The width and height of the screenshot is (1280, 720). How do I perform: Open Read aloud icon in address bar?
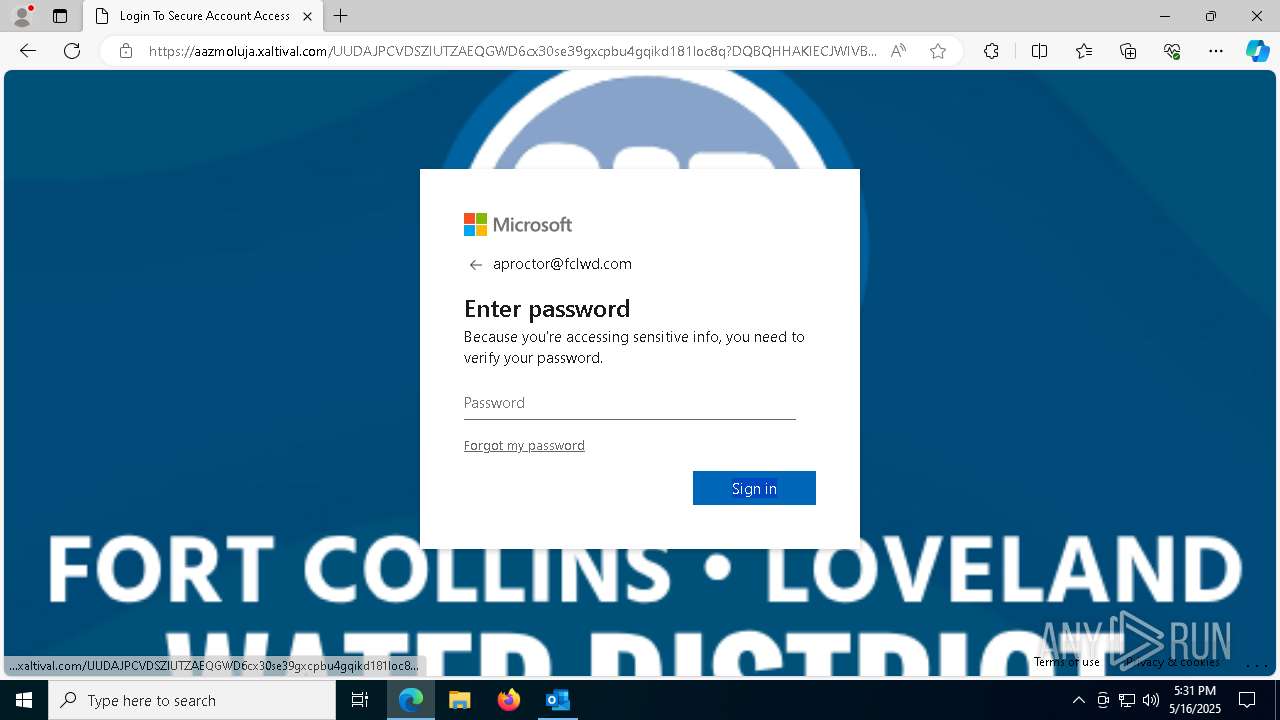pyautogui.click(x=898, y=51)
